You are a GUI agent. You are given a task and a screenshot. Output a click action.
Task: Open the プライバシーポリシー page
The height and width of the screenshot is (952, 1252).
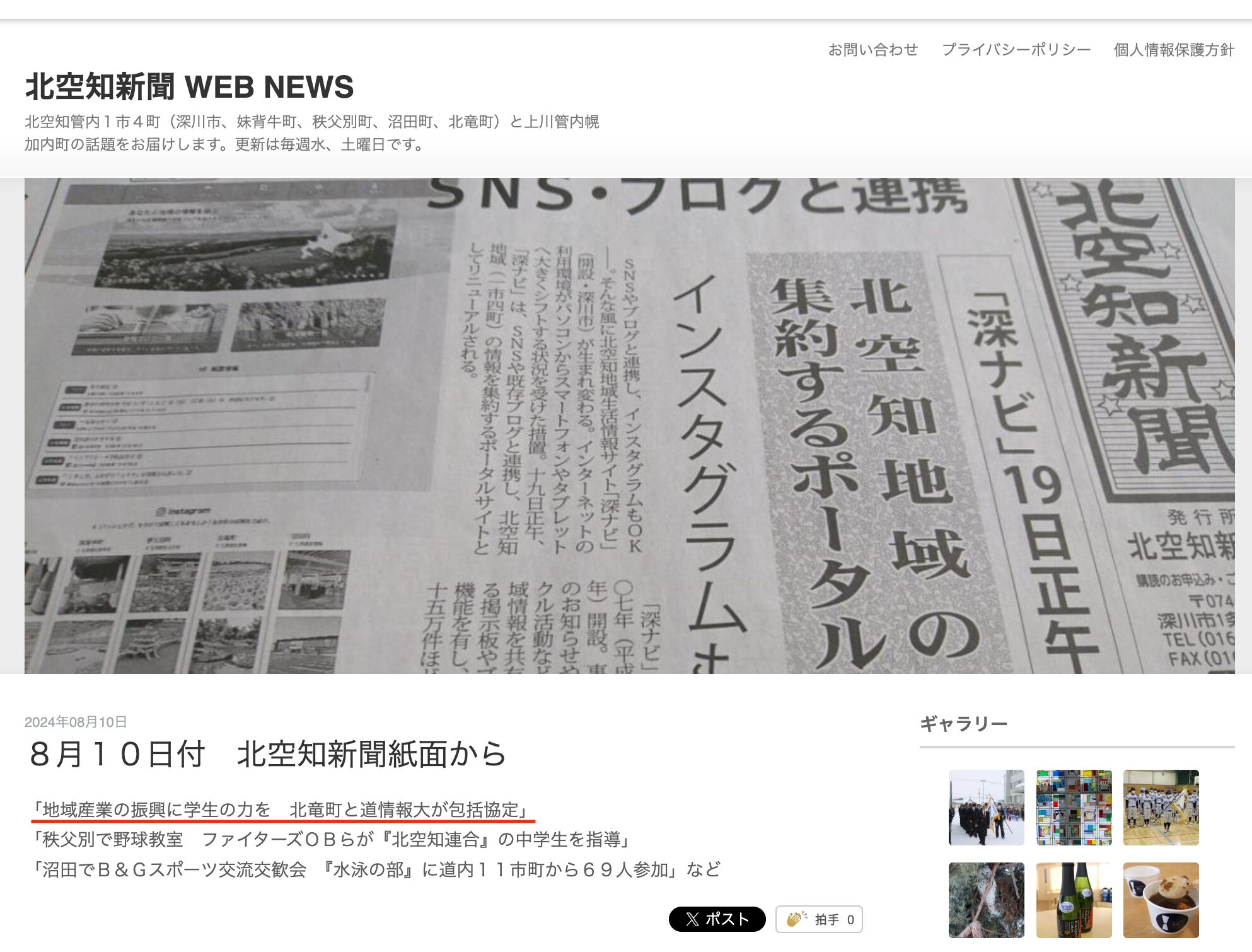coord(1016,49)
